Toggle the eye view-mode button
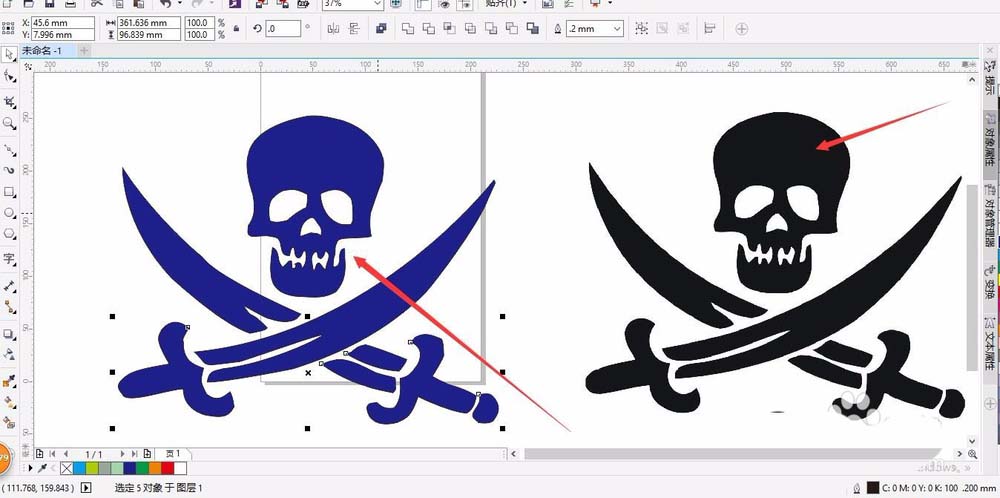 tap(444, 4)
